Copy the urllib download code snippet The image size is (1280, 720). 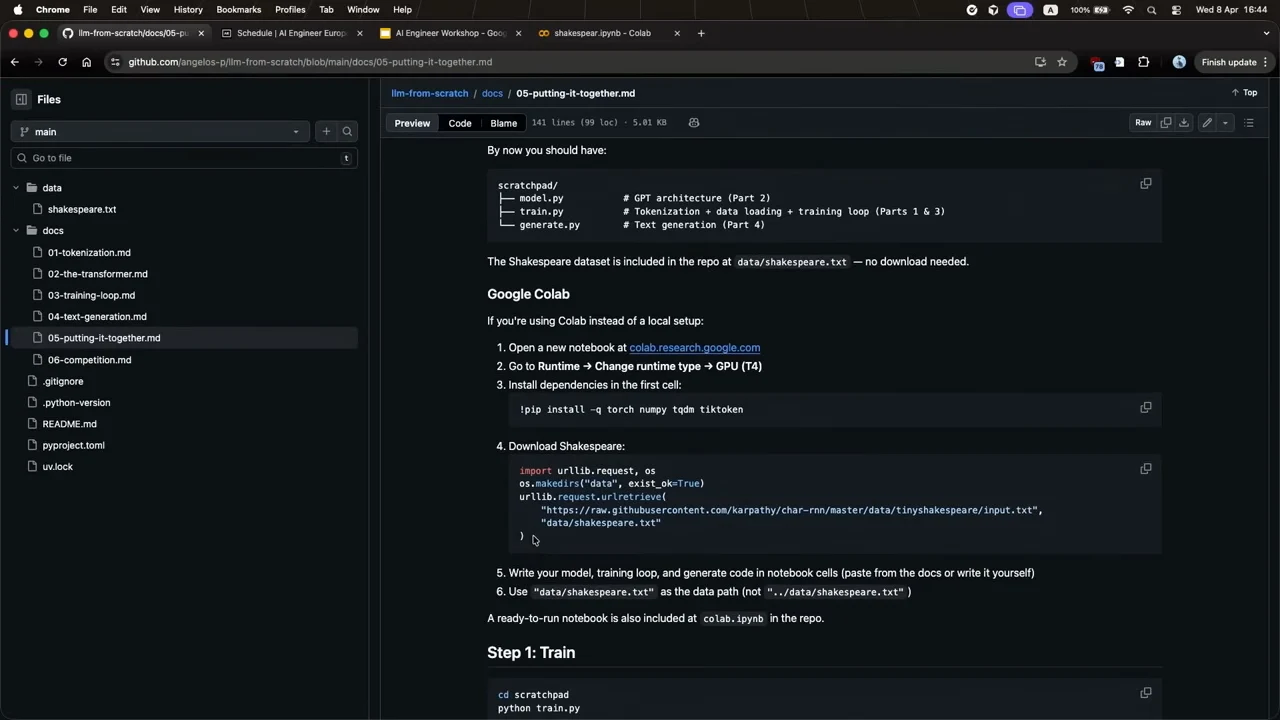click(x=1146, y=468)
